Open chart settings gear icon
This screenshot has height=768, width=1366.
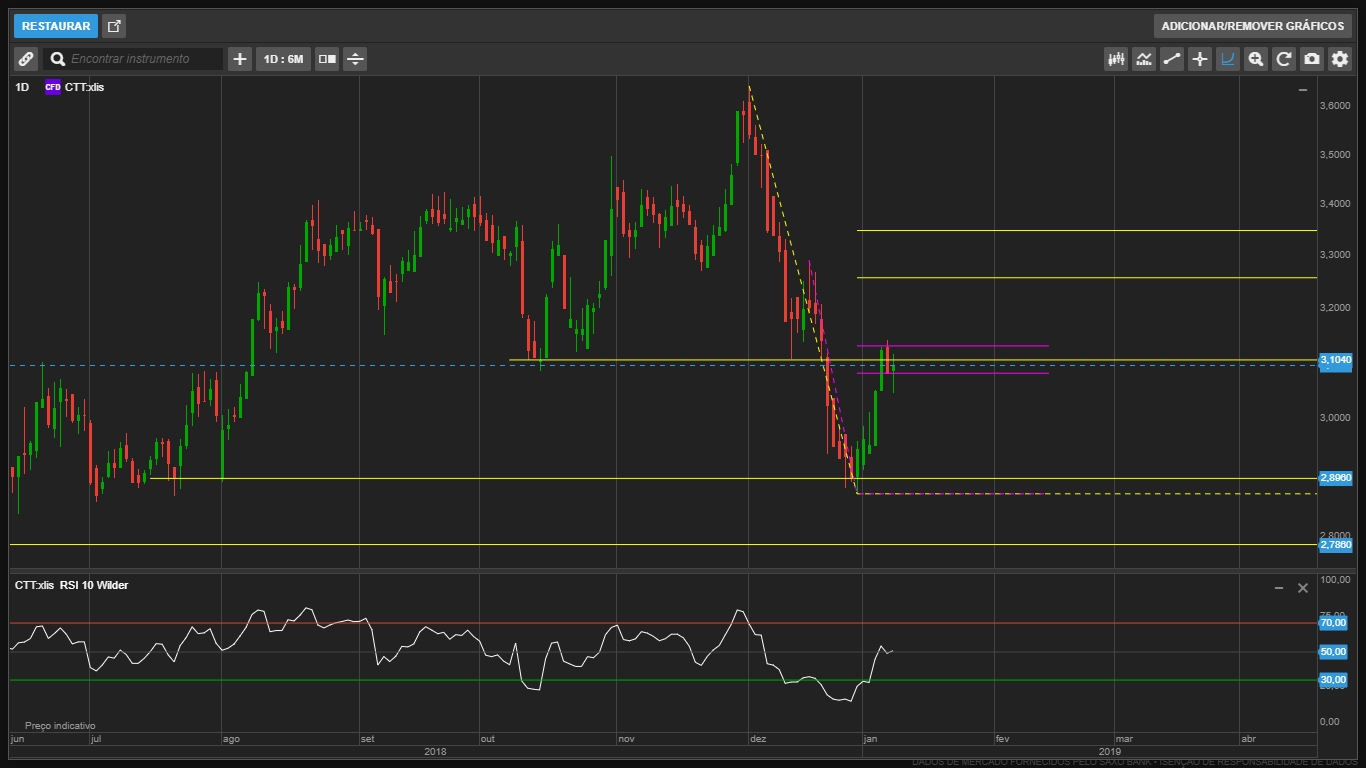pyautogui.click(x=1340, y=59)
